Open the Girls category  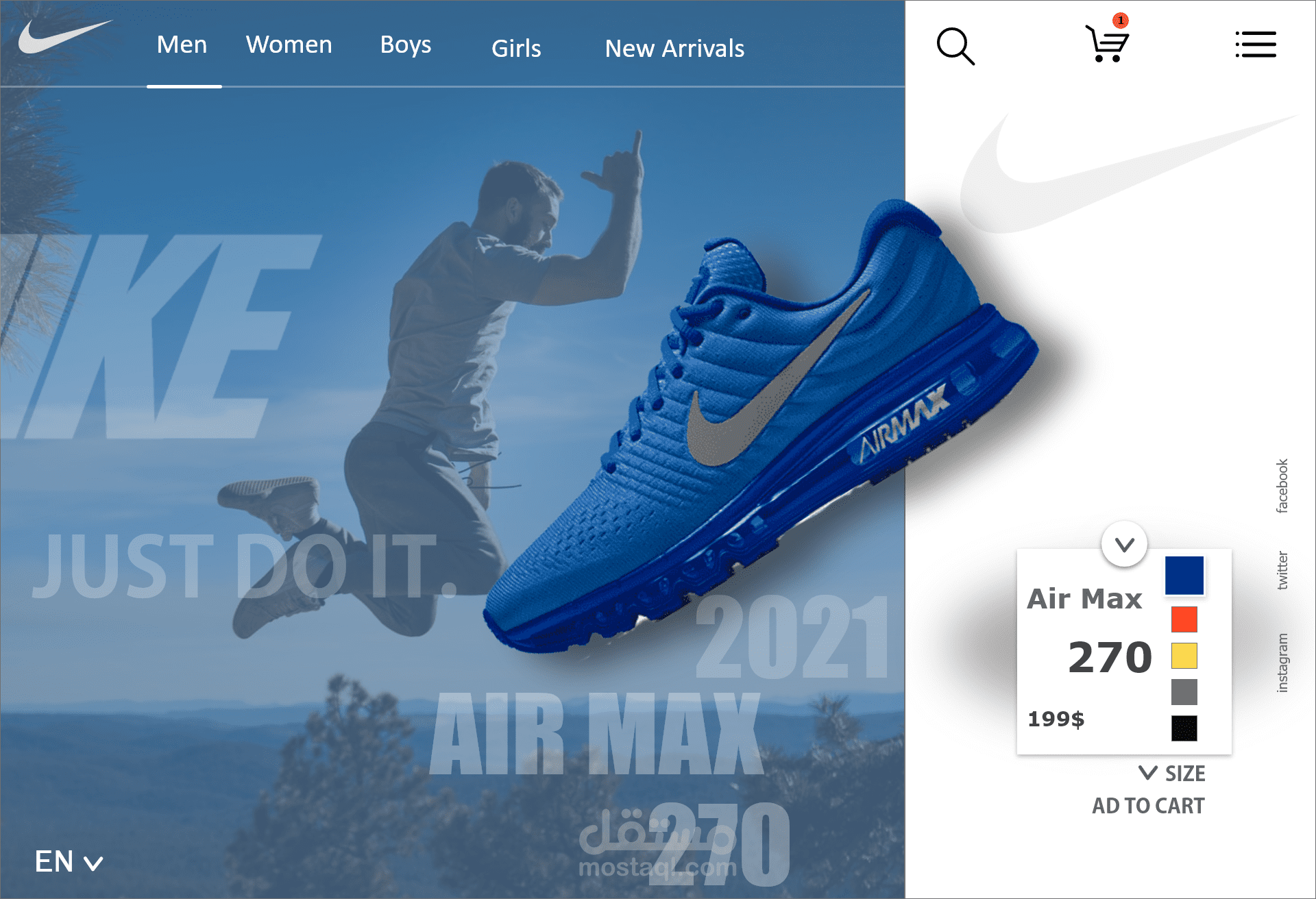[x=516, y=49]
